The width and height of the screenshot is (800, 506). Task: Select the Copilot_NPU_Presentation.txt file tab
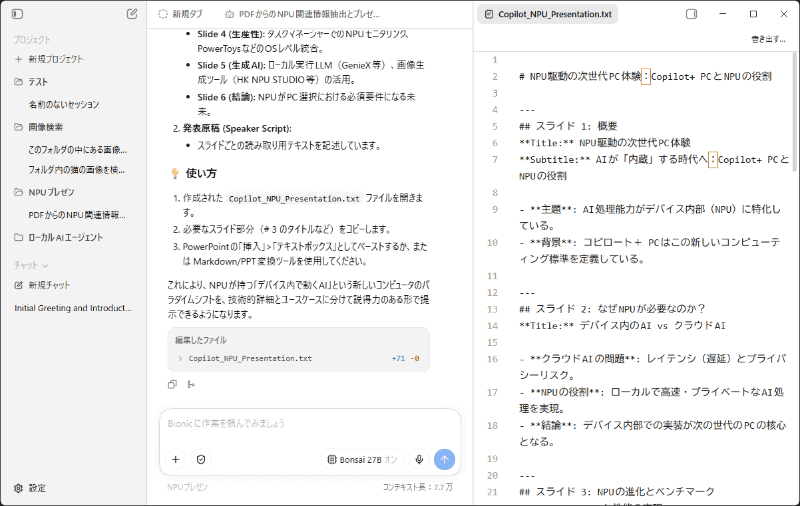pos(547,14)
